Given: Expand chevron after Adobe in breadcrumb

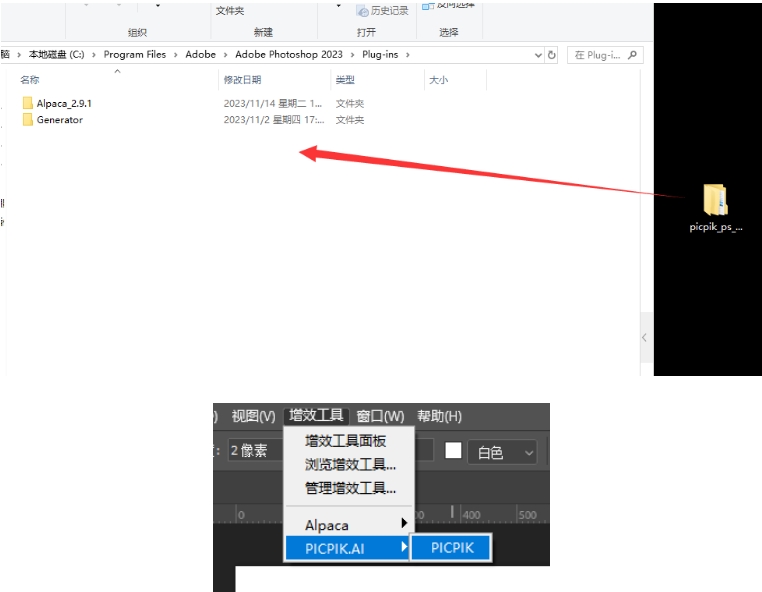Looking at the screenshot, I should [x=225, y=55].
